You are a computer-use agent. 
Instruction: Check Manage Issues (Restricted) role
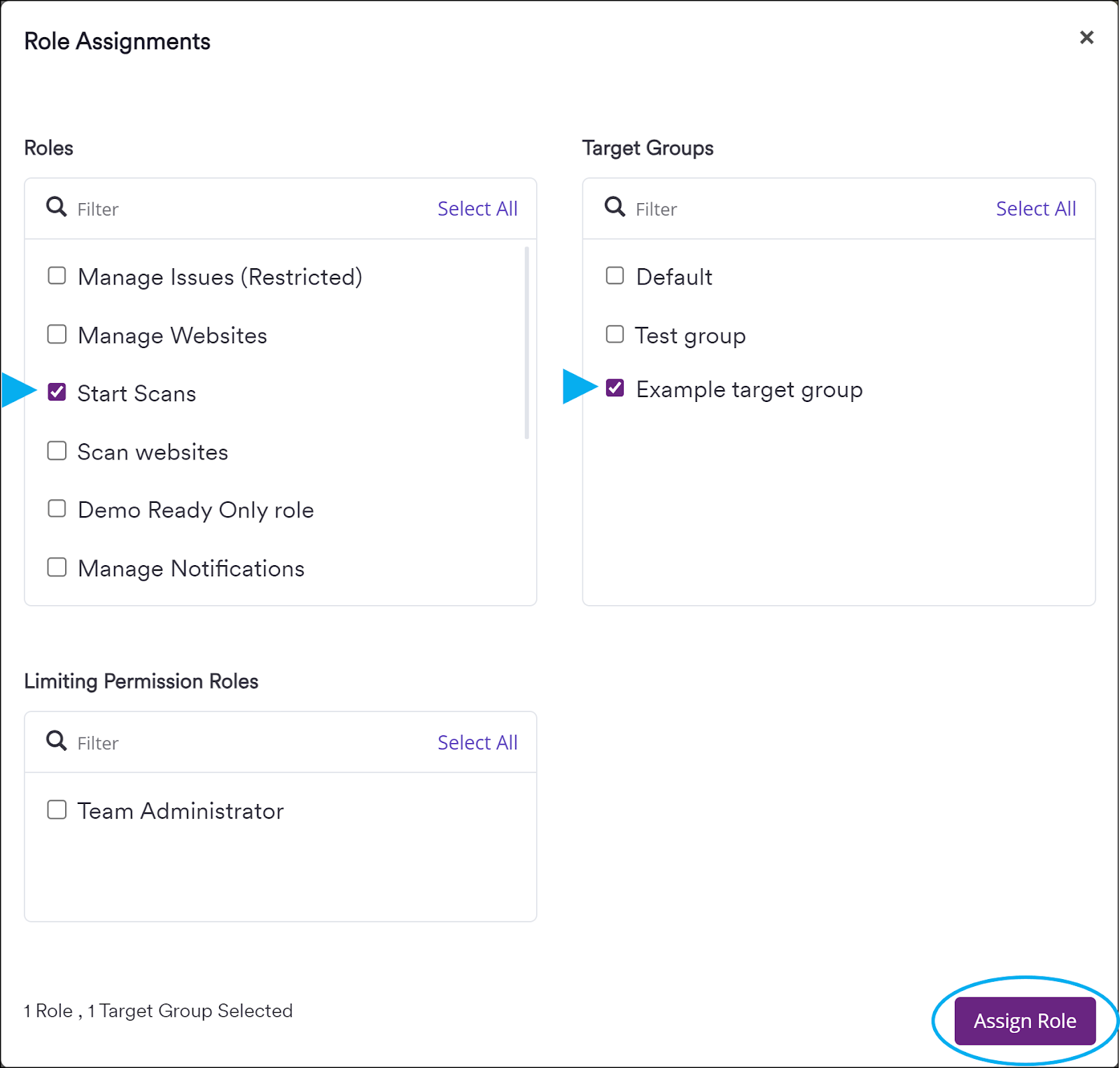pyautogui.click(x=57, y=275)
